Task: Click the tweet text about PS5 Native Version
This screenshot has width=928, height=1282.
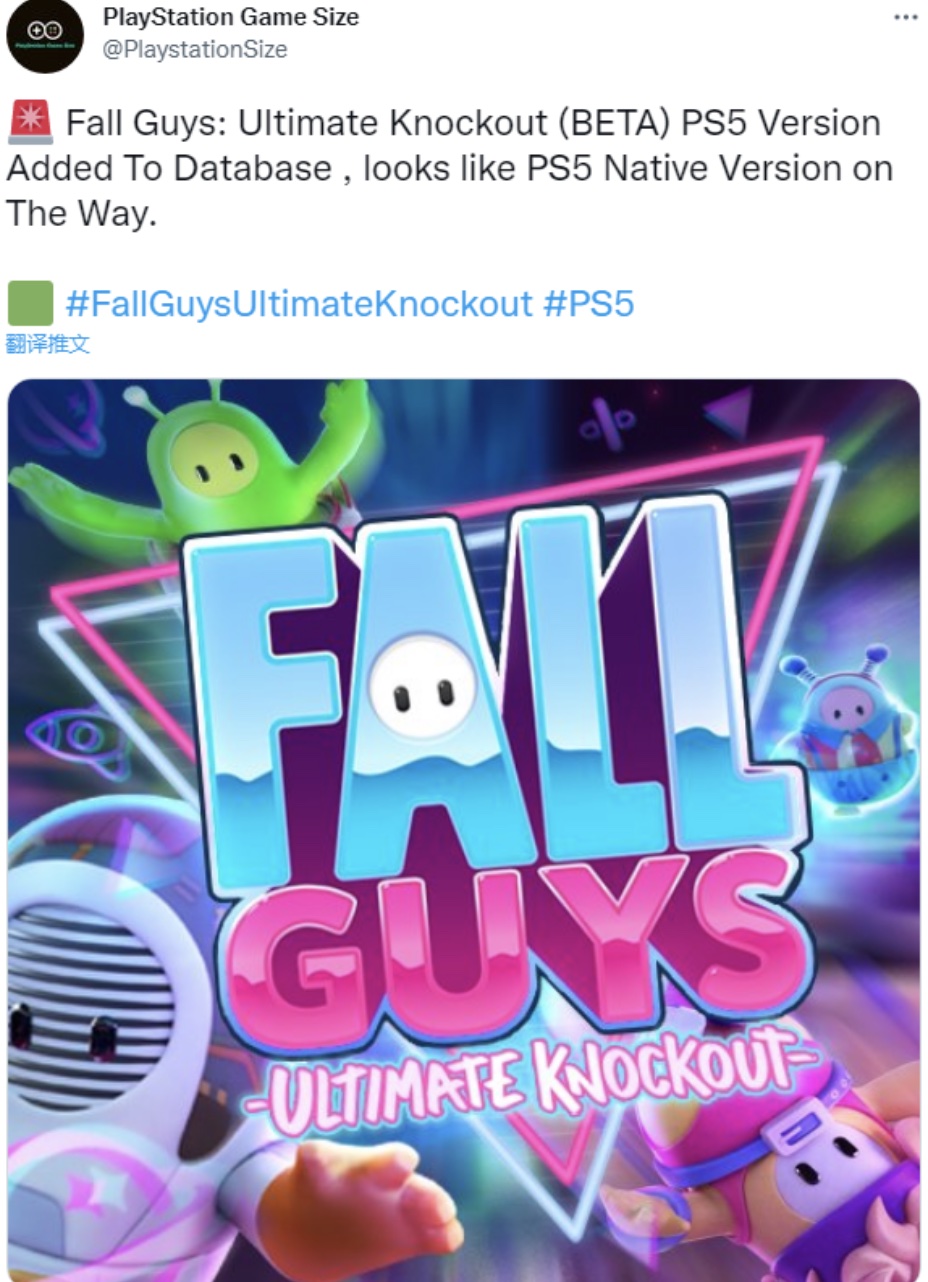Action: (x=449, y=167)
